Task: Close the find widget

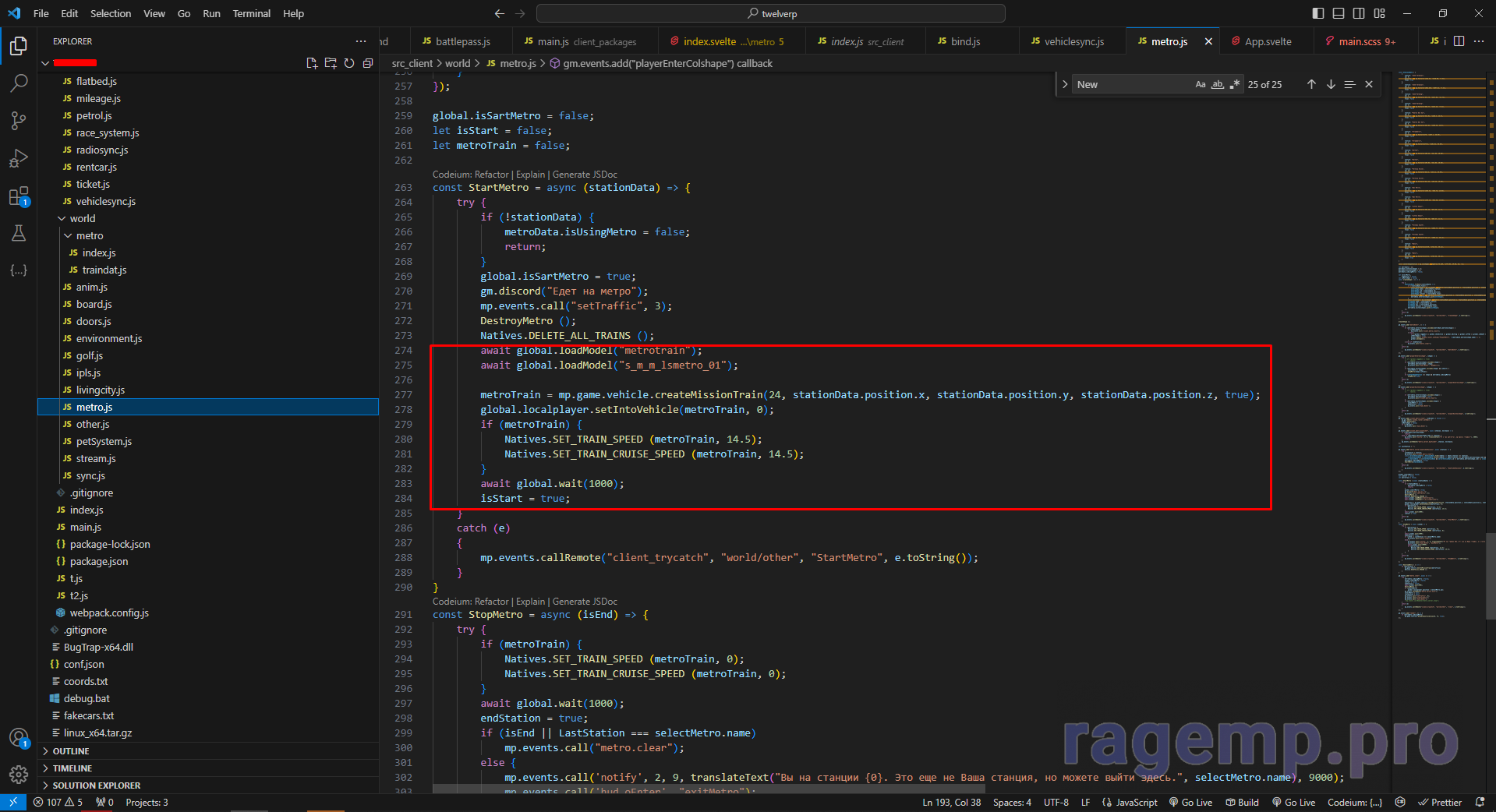Action: (x=1369, y=84)
